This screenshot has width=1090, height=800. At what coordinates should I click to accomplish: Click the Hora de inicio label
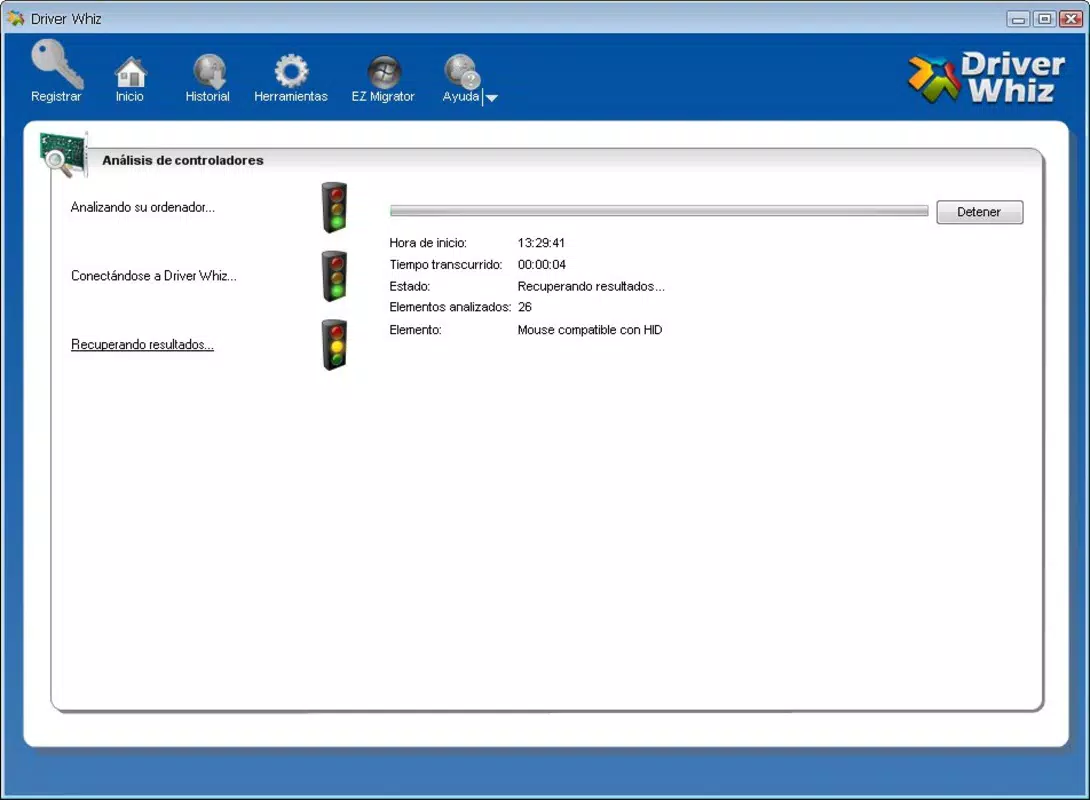tap(428, 243)
